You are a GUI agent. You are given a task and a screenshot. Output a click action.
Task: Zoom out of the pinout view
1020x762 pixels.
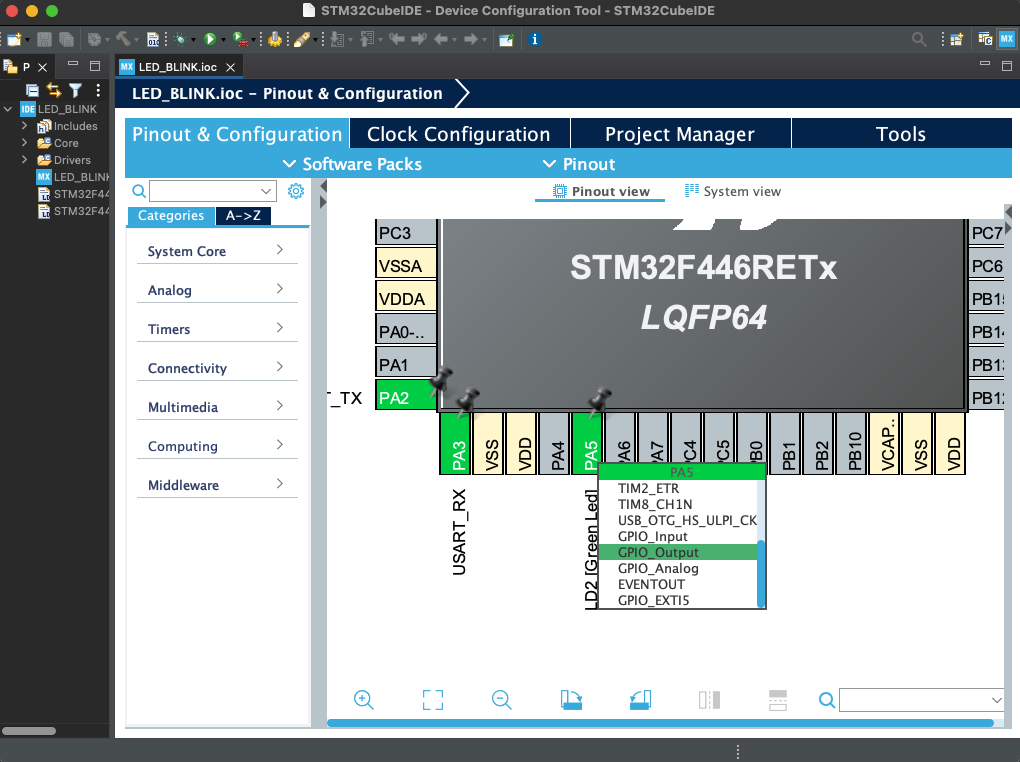502,700
